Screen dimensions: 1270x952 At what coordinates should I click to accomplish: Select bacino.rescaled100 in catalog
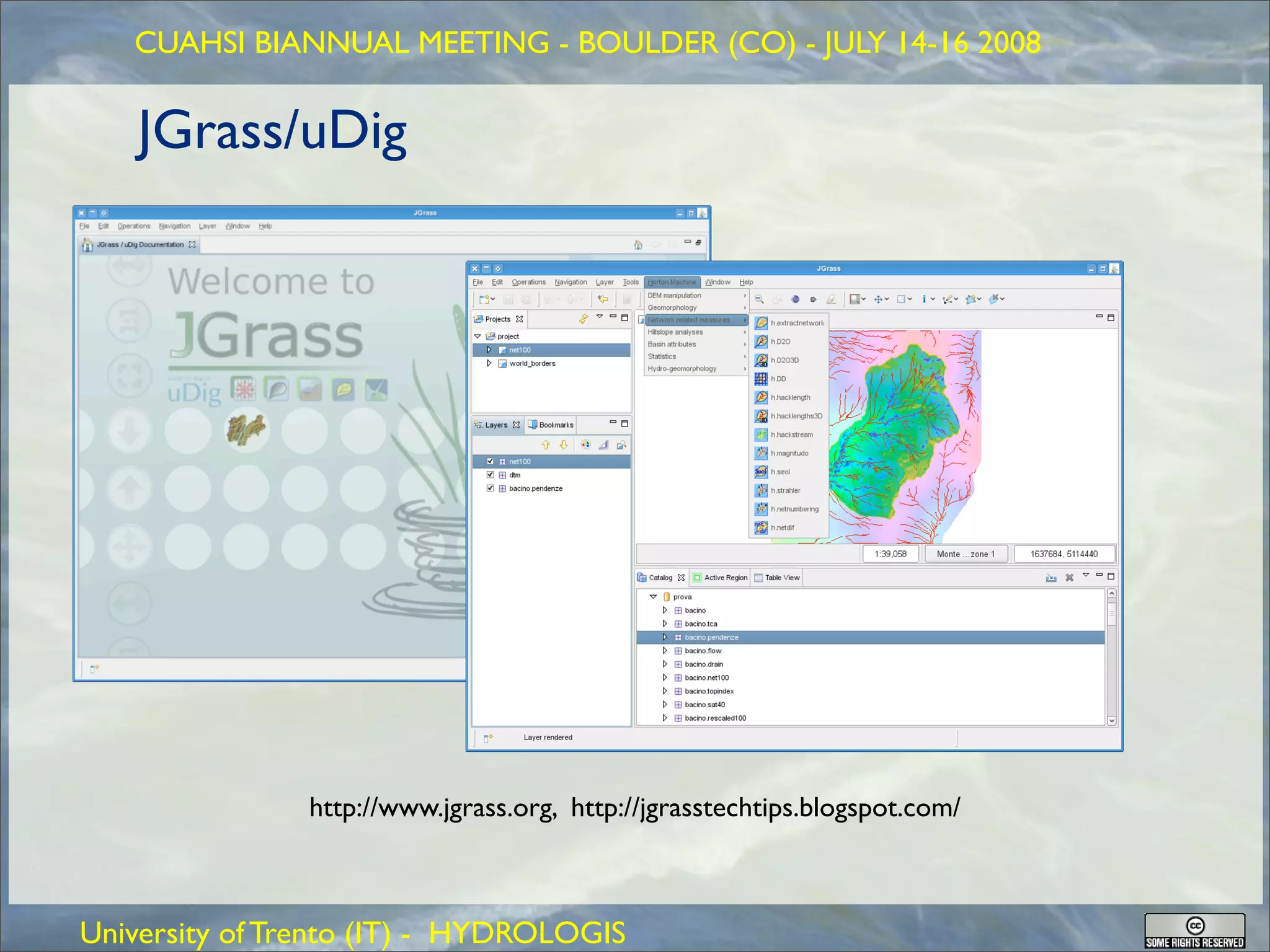[x=871, y=718]
